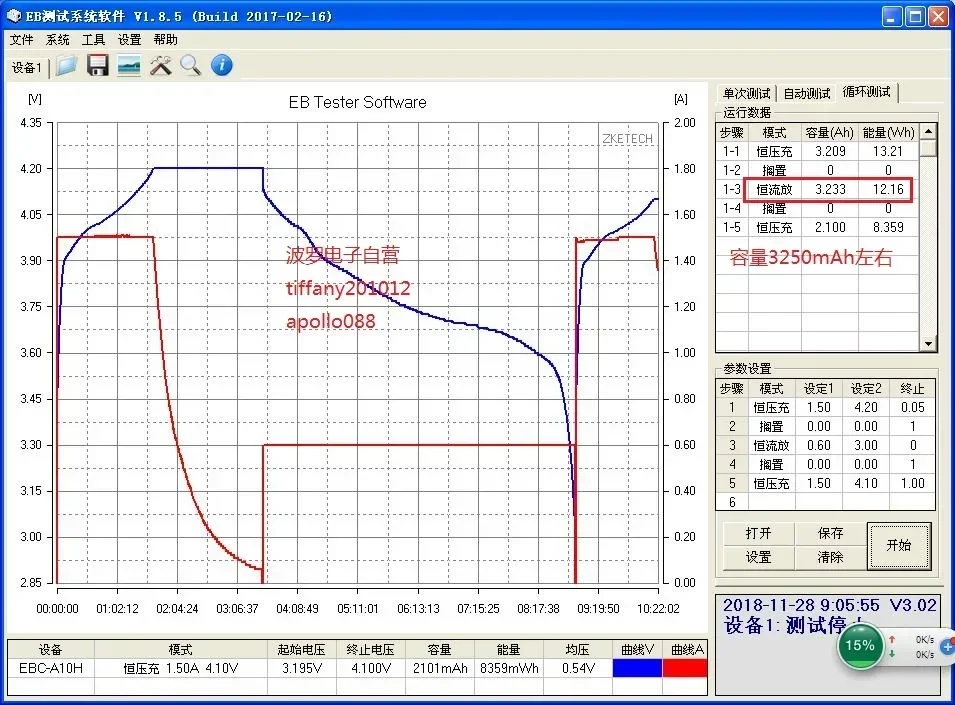The width and height of the screenshot is (955, 705).
Task: Select step 5 终止 value 1.00
Action: [x=912, y=483]
